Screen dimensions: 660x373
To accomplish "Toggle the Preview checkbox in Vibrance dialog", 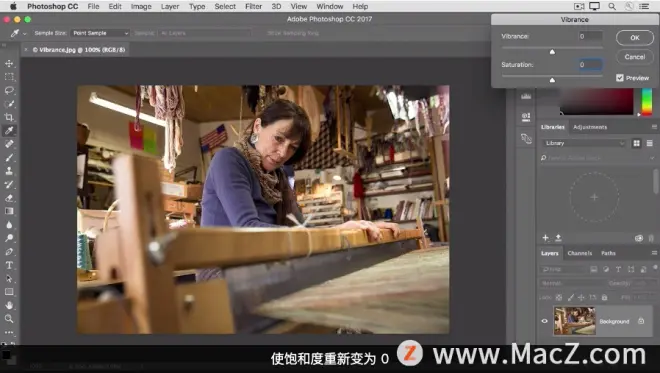I will pos(620,78).
